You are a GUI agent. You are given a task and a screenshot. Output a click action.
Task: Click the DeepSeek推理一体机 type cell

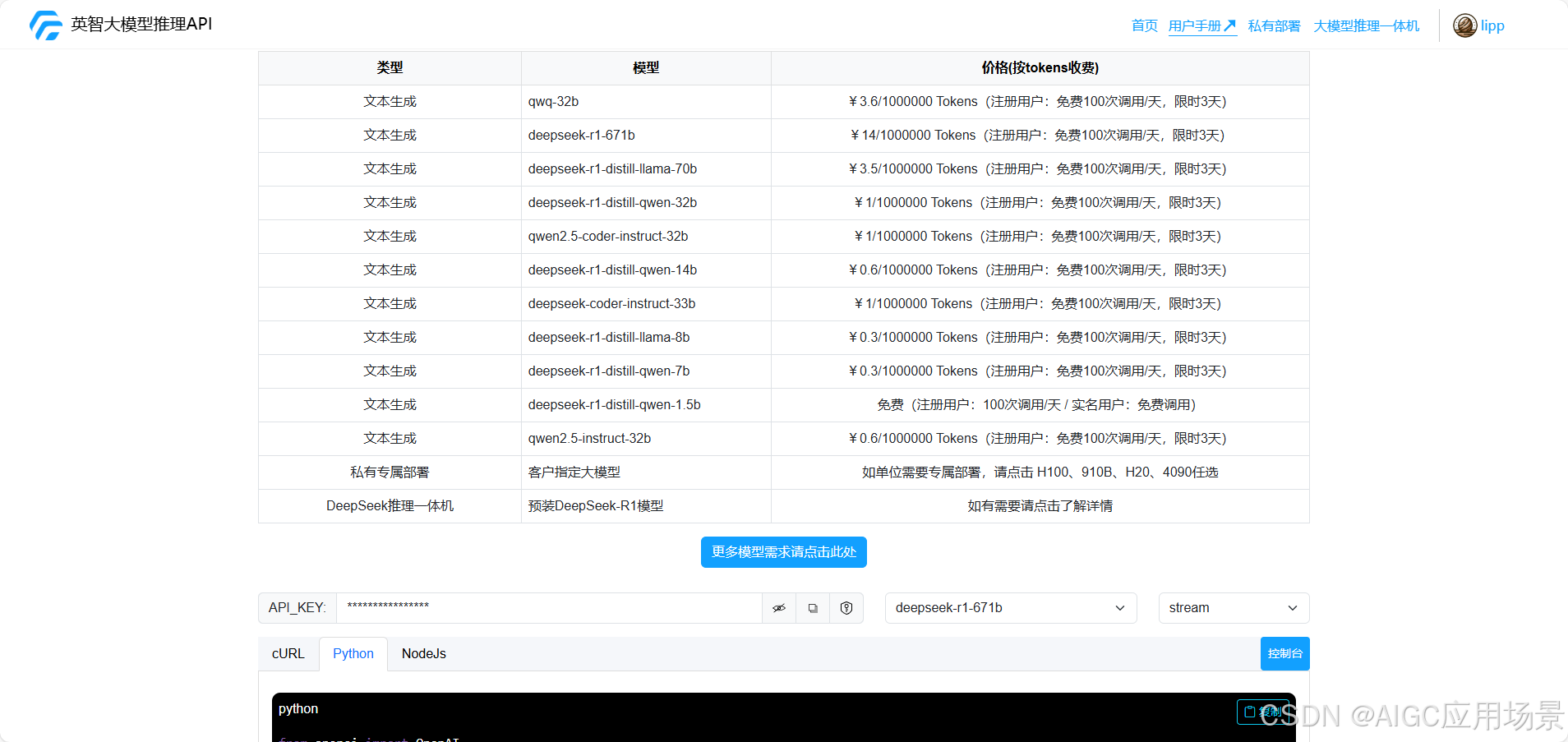390,506
